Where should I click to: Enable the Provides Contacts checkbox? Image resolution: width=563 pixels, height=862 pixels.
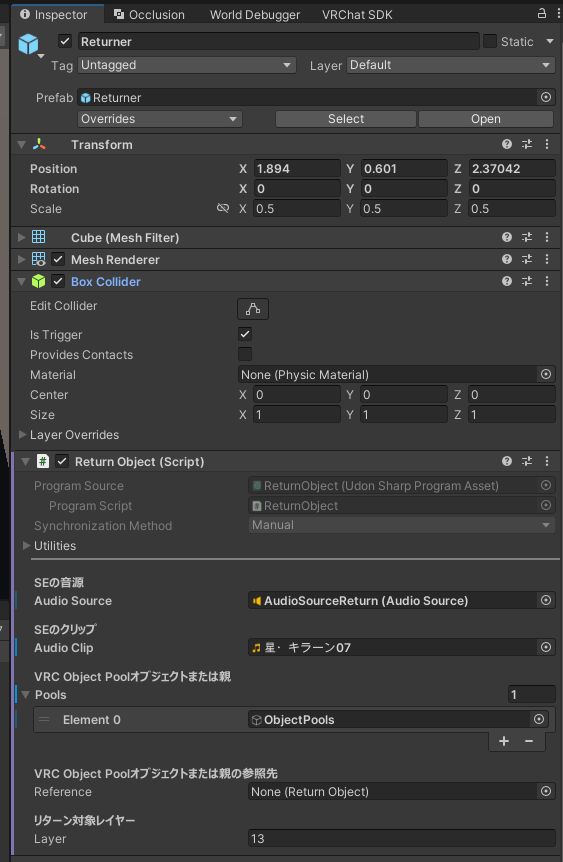click(x=245, y=353)
